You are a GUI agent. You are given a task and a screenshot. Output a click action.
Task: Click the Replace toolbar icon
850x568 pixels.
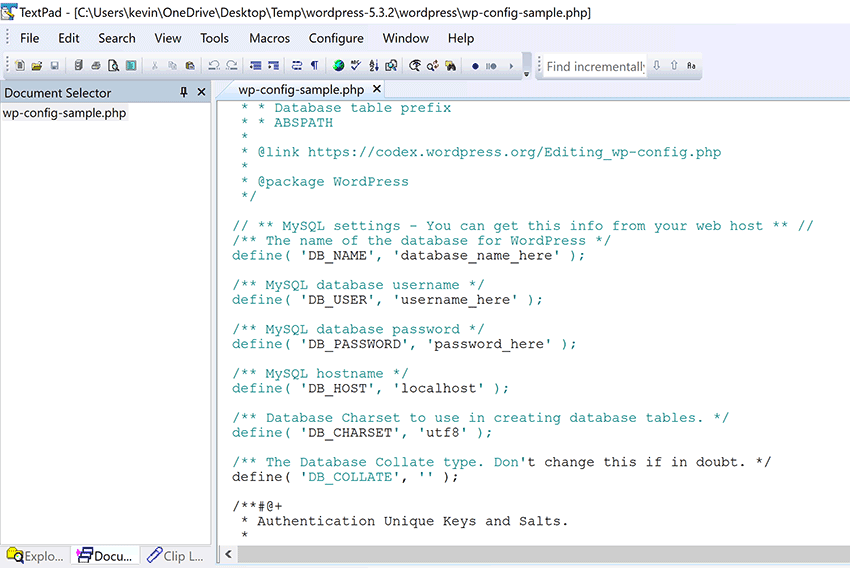click(433, 66)
